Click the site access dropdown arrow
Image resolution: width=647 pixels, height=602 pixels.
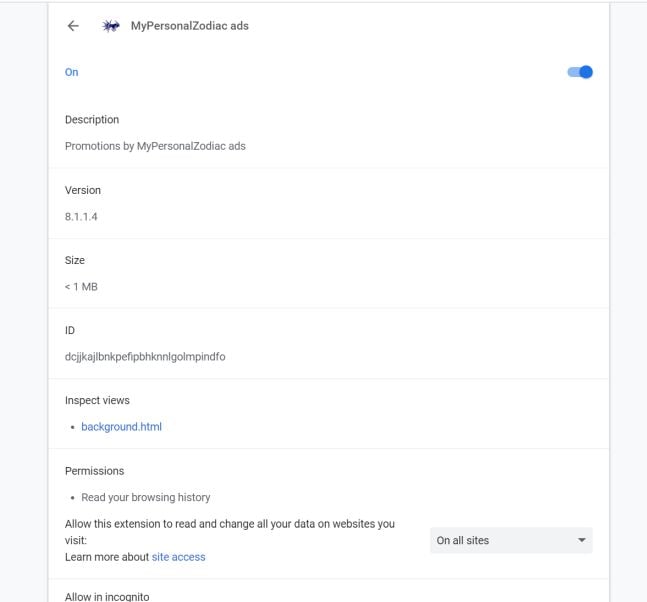(582, 540)
